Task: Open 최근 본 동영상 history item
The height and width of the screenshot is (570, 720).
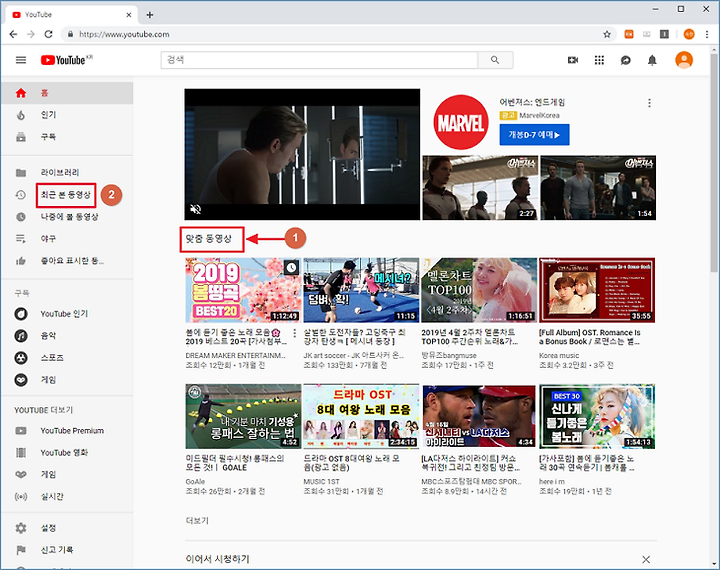Action: pyautogui.click(x=67, y=195)
